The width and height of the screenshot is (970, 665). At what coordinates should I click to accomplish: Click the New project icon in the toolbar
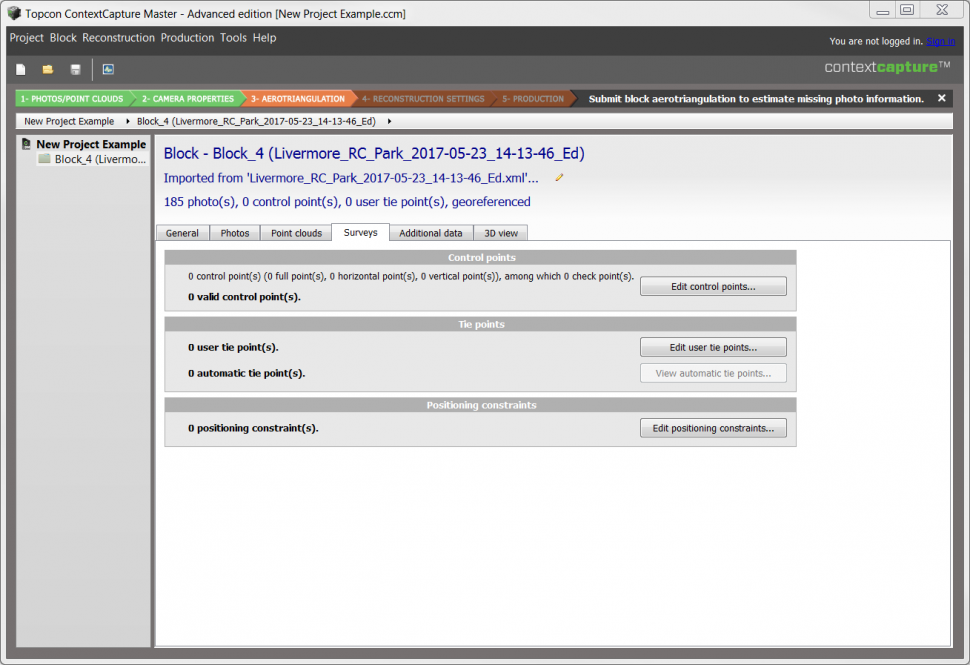click(x=20, y=69)
